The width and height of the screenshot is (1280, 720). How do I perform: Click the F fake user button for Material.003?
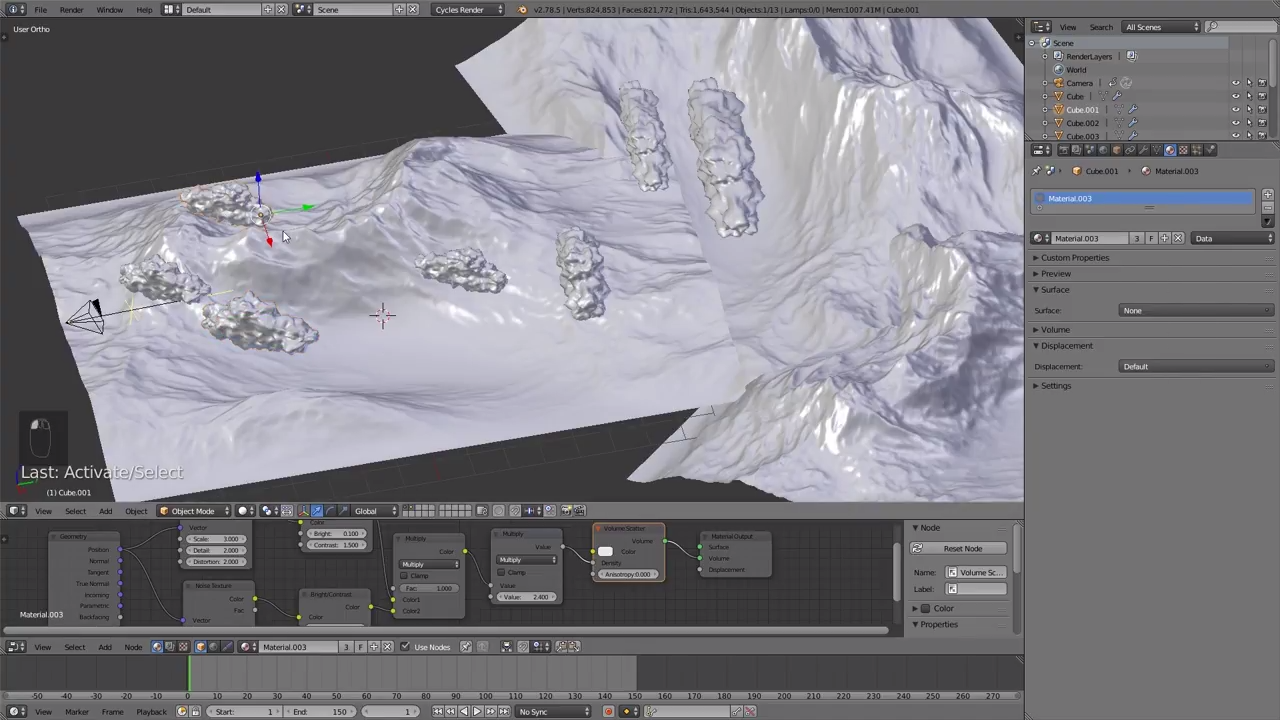pyautogui.click(x=1152, y=238)
